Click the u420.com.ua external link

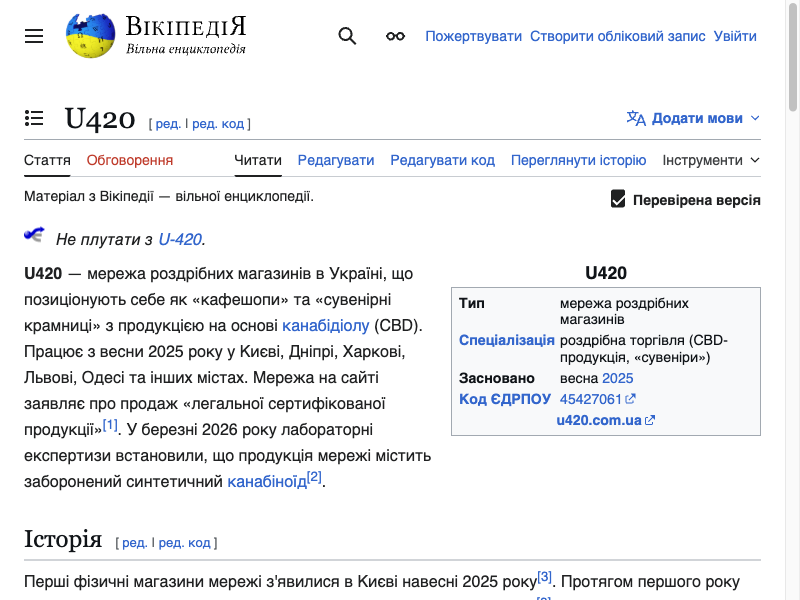tap(599, 420)
